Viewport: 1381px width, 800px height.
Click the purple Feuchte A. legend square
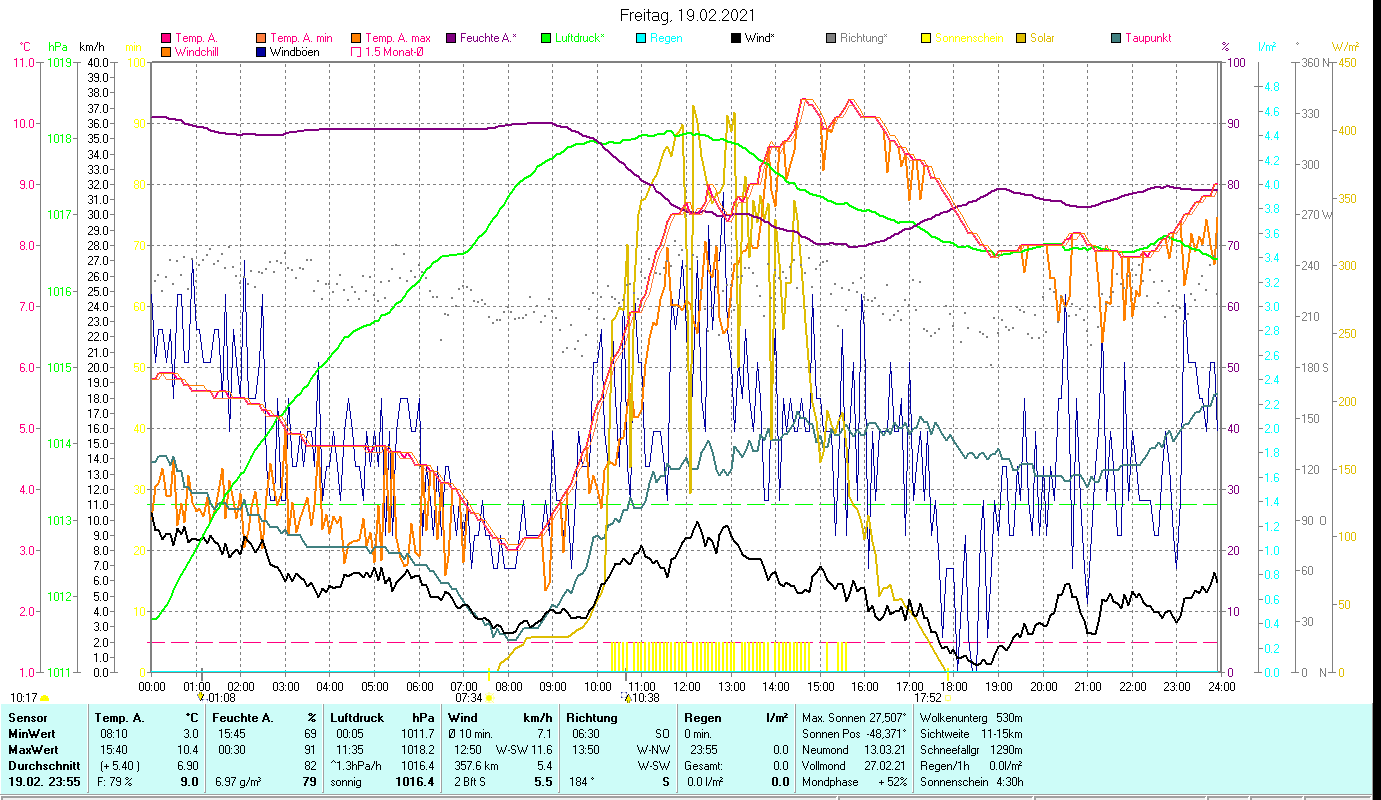click(x=451, y=38)
